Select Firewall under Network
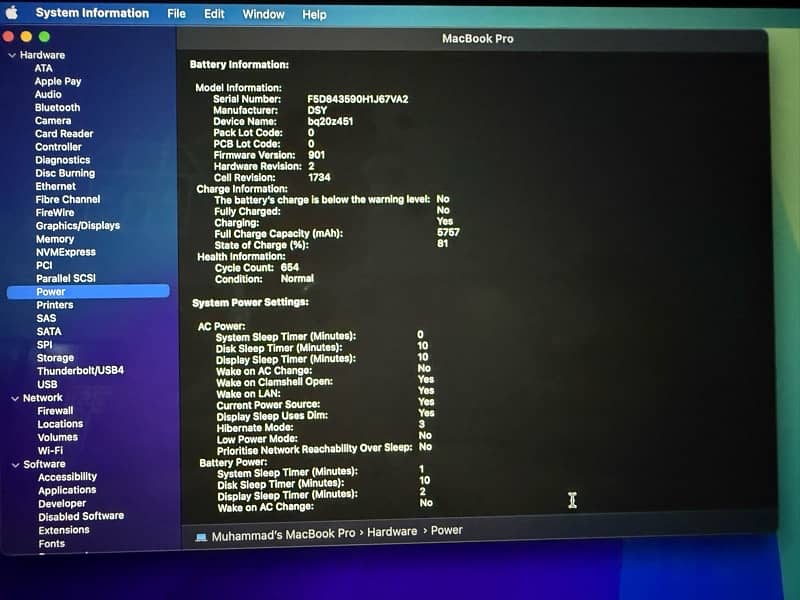800x600 pixels. click(55, 411)
